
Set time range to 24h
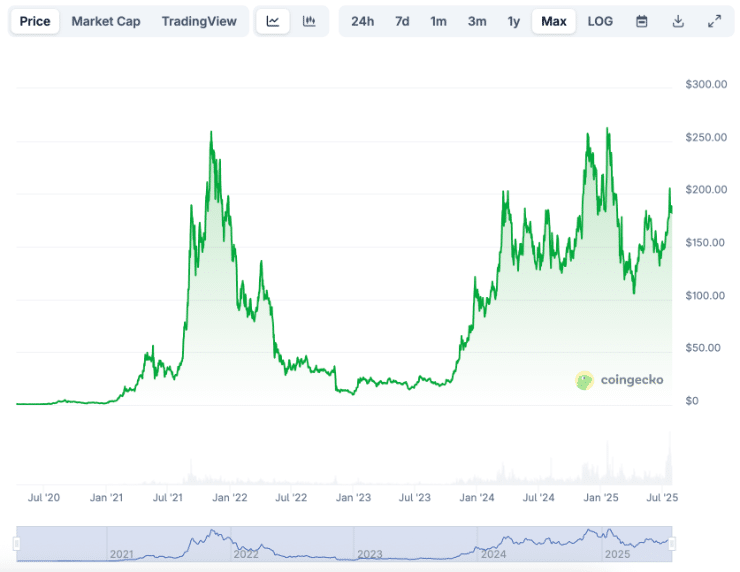[362, 21]
